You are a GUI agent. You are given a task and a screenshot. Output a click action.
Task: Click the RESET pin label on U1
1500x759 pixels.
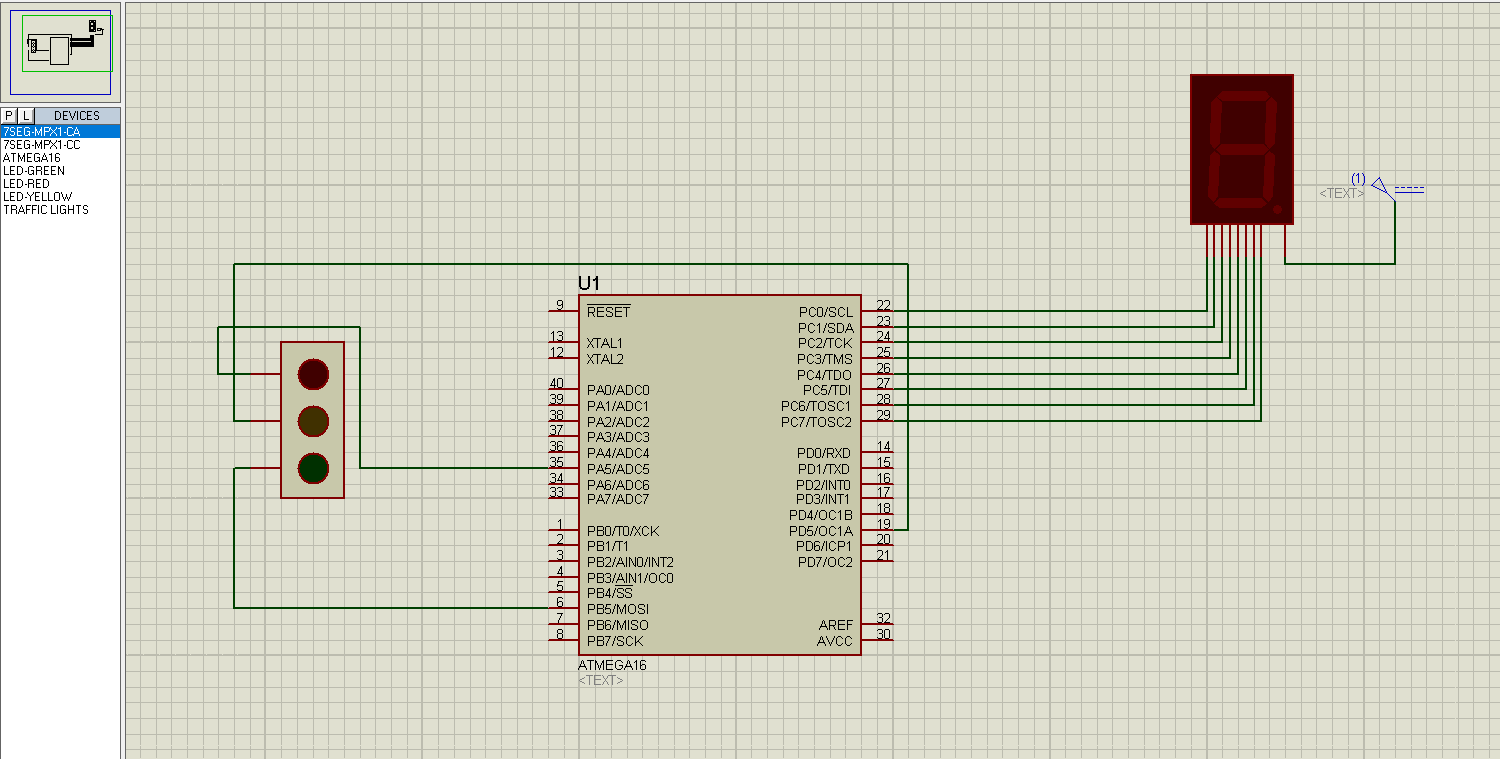pyautogui.click(x=610, y=311)
